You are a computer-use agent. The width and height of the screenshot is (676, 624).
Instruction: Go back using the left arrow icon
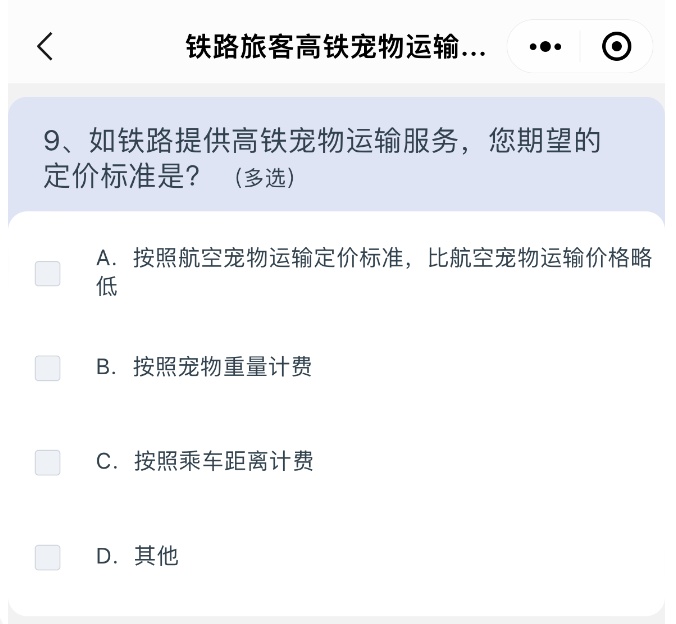[x=45, y=46]
